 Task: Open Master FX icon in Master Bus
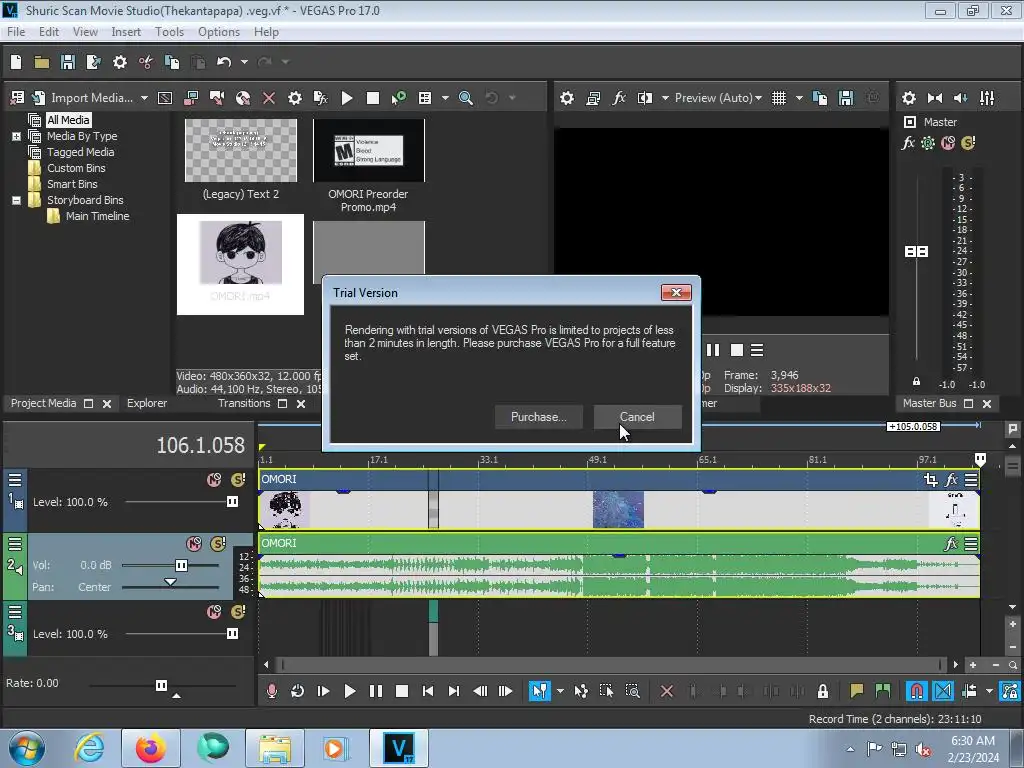908,143
